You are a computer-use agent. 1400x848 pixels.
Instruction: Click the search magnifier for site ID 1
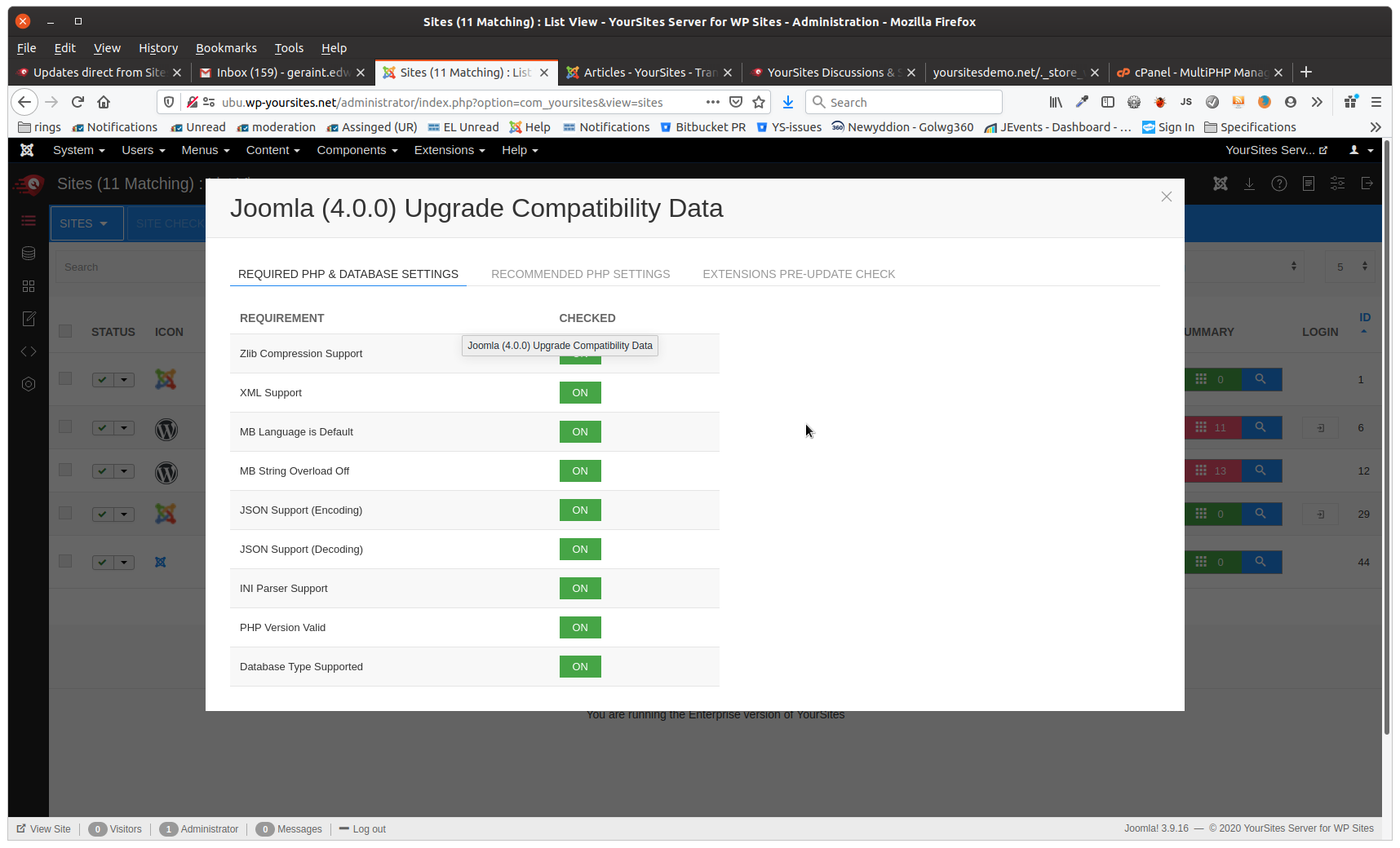(1261, 379)
